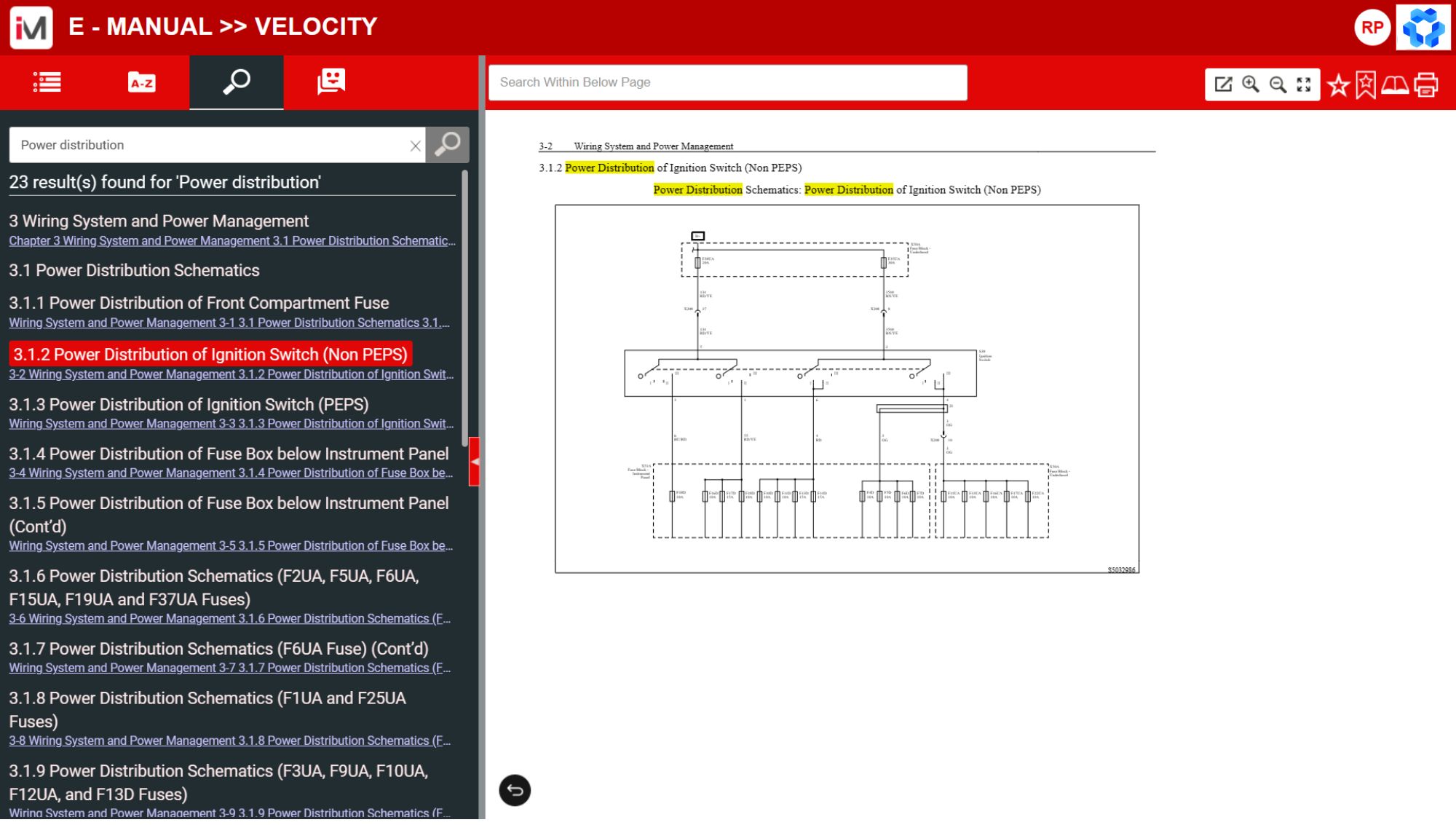1456x825 pixels.
Task: Open 3.1.1 Front Compartment Fuse result
Action: 199,304
